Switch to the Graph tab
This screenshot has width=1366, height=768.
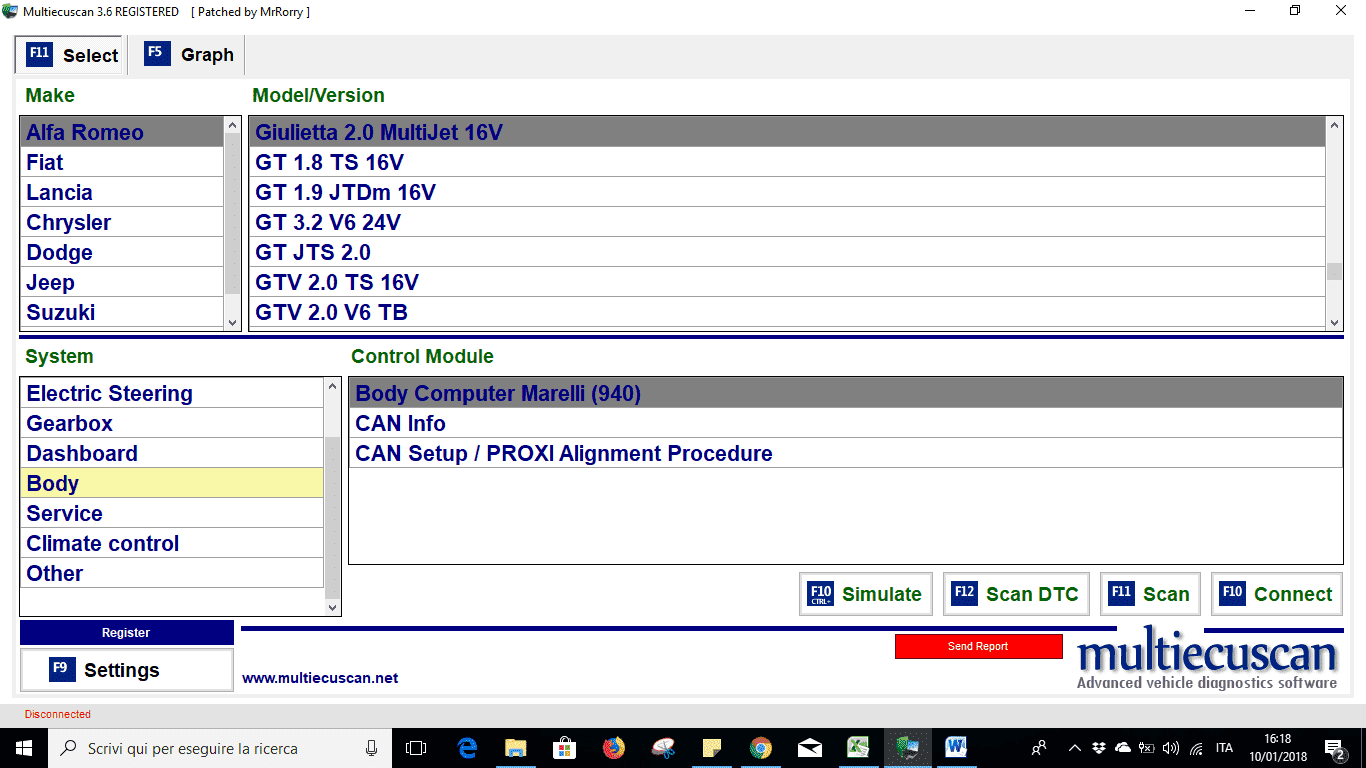tap(190, 55)
